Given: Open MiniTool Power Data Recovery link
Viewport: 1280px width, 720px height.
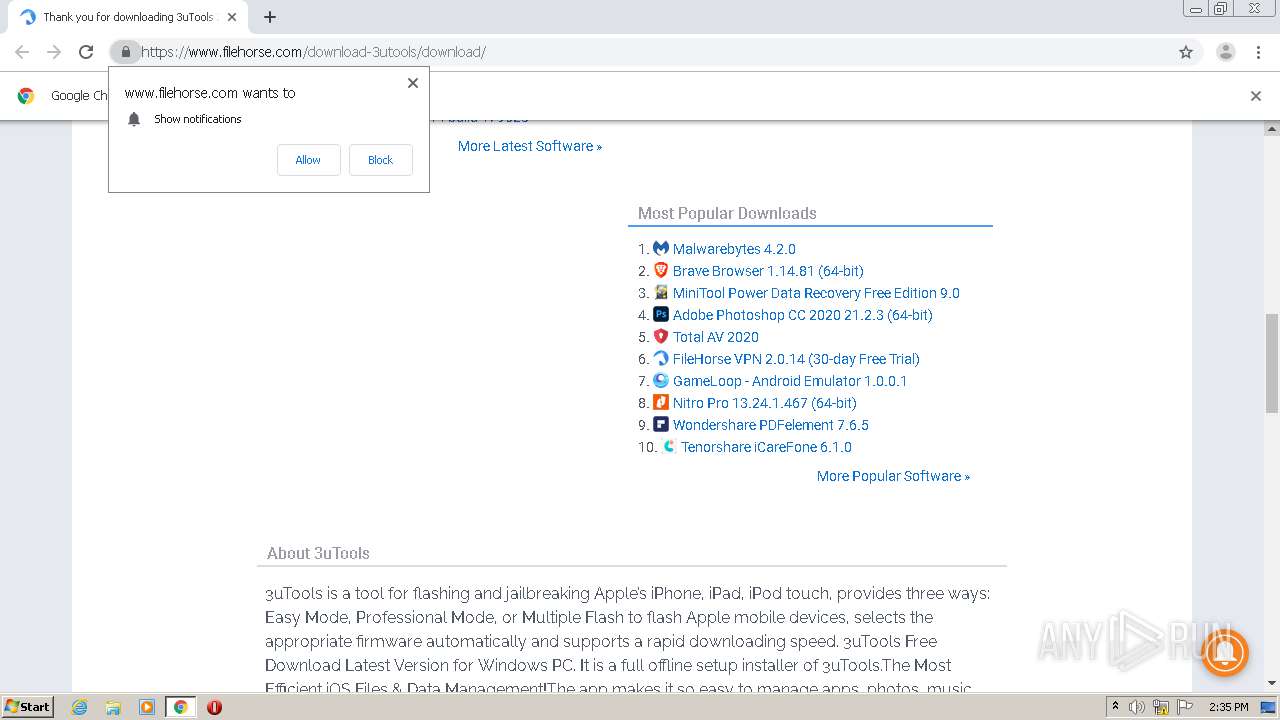Looking at the screenshot, I should (816, 293).
